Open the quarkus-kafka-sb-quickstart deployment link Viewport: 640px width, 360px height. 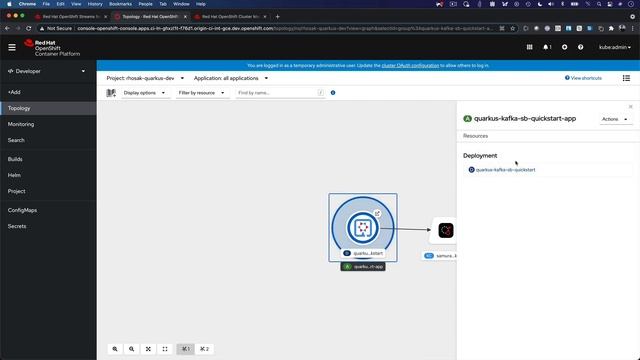click(505, 170)
